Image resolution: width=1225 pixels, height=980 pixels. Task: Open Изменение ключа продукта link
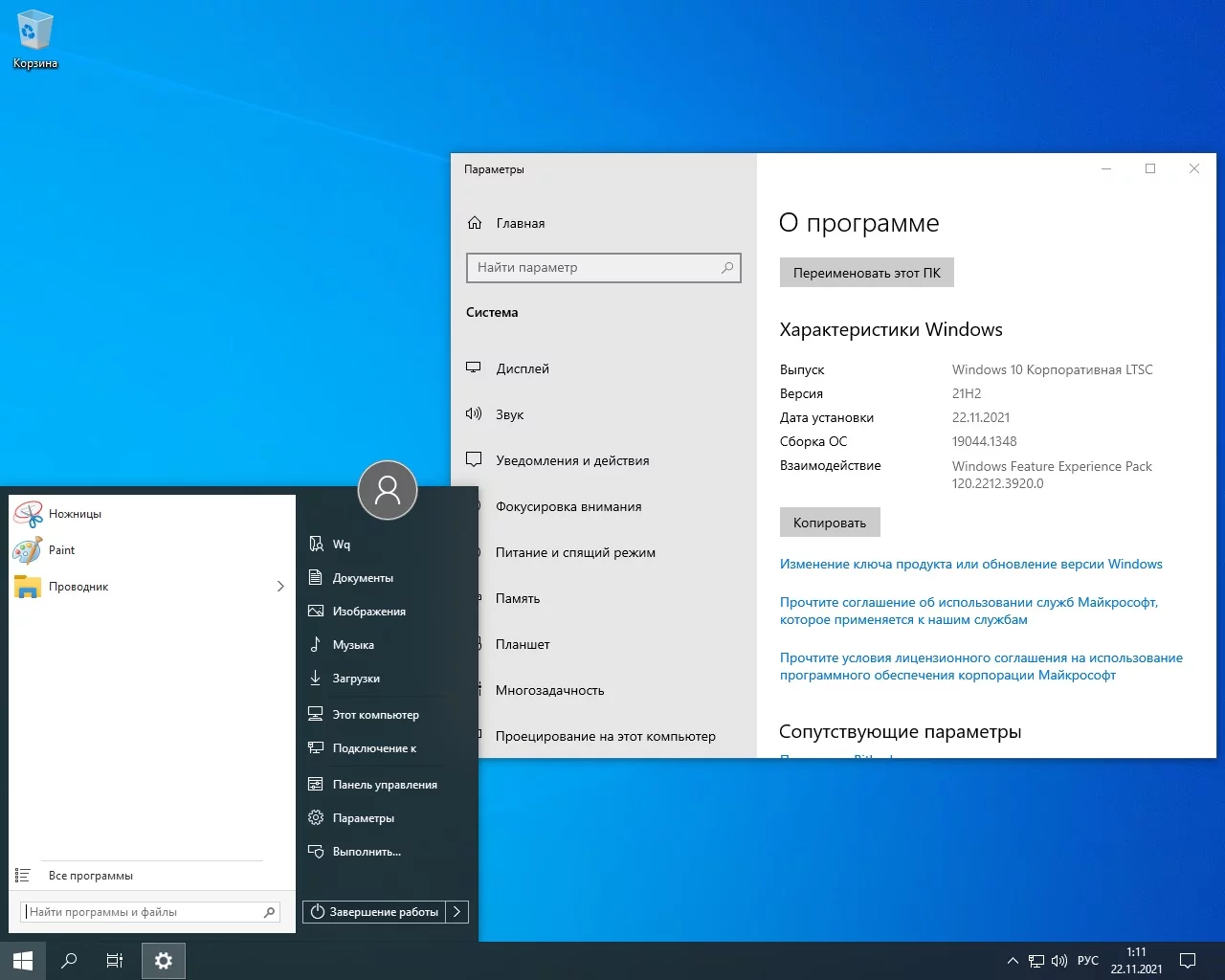[x=971, y=565]
